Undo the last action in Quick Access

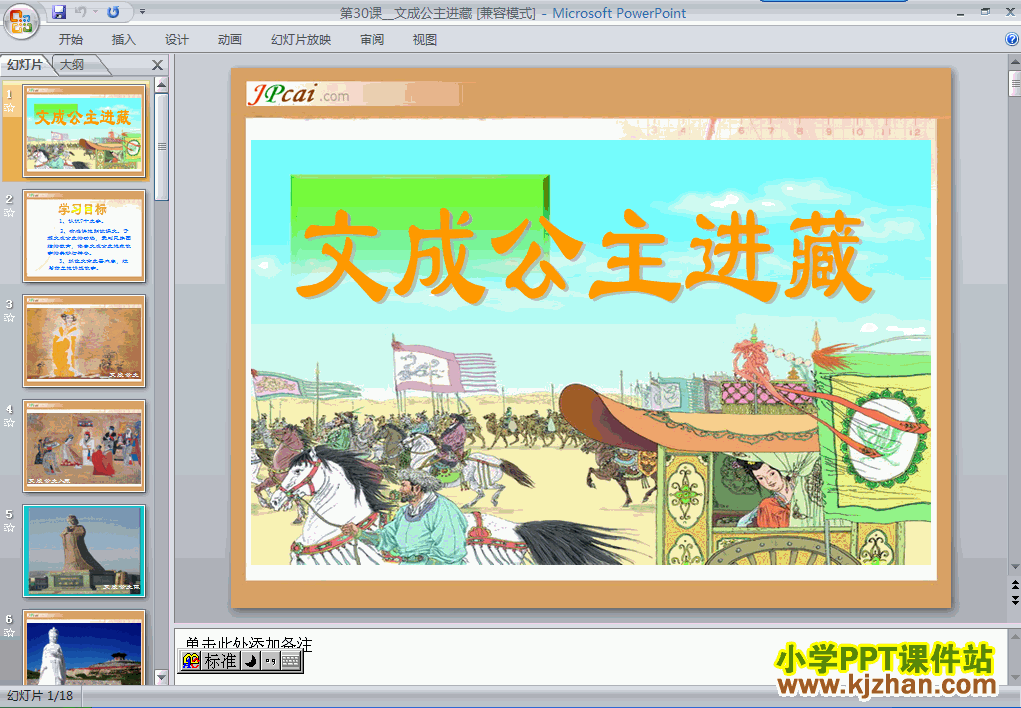81,12
